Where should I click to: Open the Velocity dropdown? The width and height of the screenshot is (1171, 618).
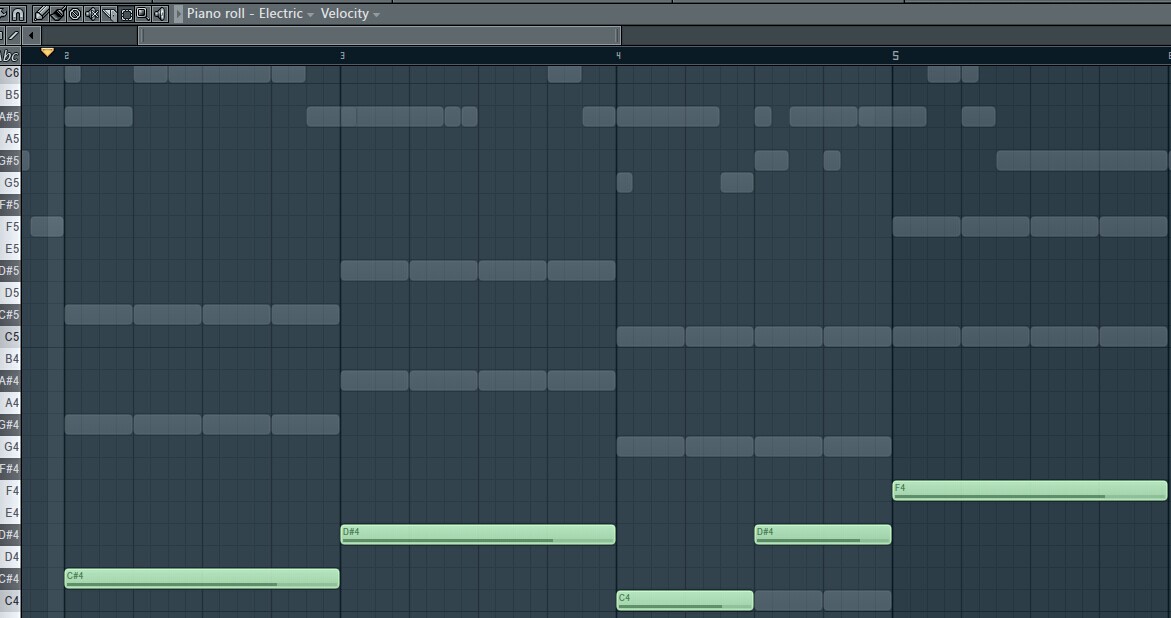[350, 13]
